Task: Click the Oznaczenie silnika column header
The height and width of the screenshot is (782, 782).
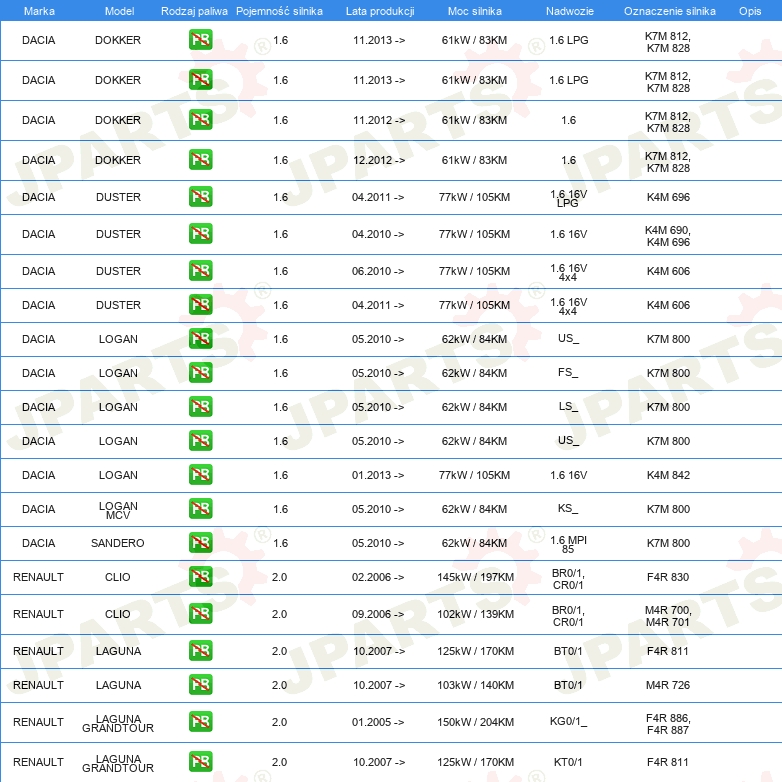Action: pyautogui.click(x=669, y=11)
